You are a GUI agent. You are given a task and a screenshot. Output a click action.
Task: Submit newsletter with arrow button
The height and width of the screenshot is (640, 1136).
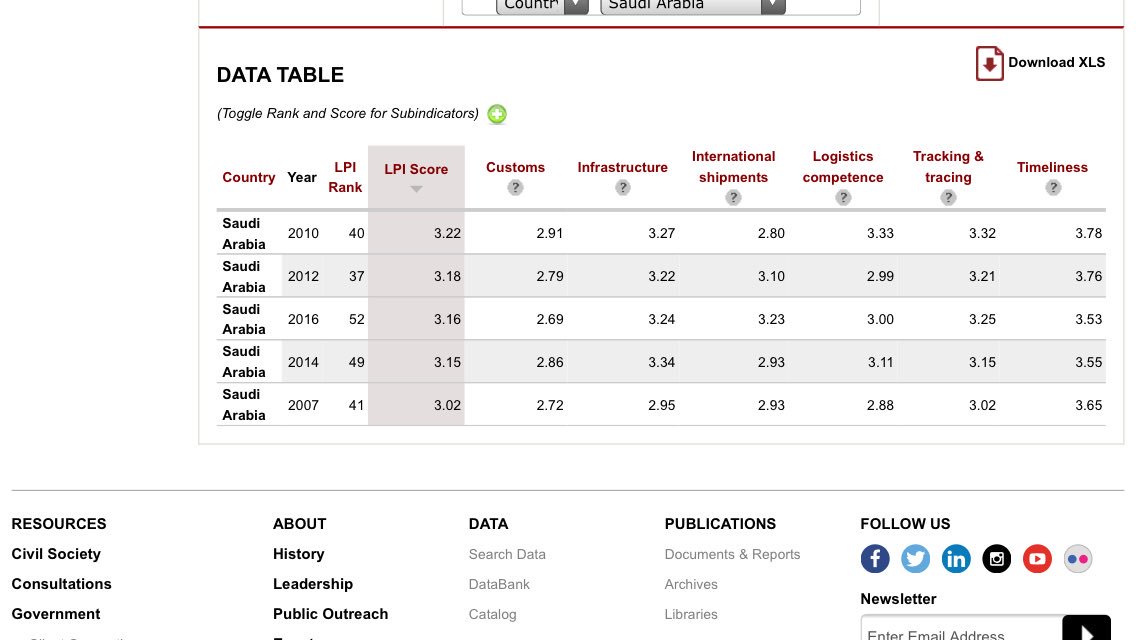click(1086, 628)
